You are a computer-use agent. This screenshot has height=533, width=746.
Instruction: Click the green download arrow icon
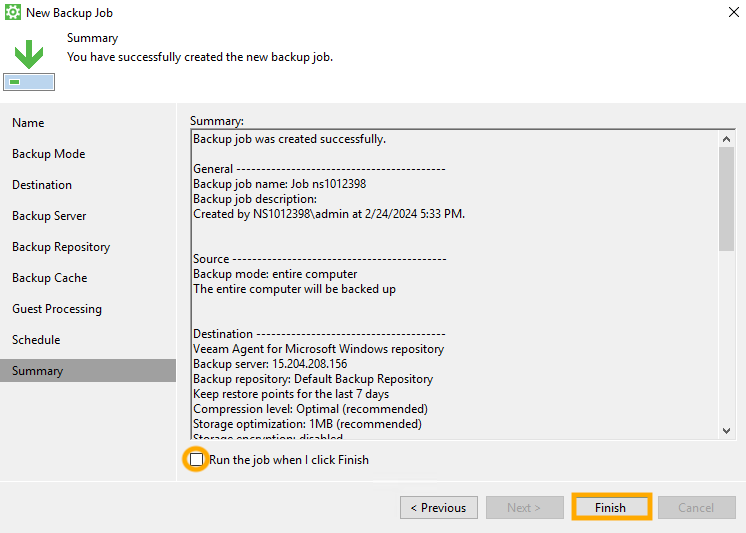[x=28, y=53]
